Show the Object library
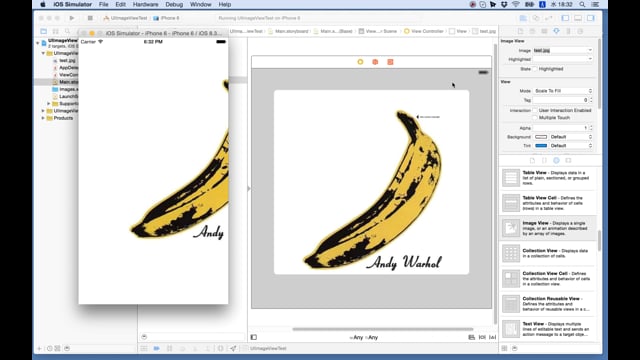640x360 pixels. (x=556, y=160)
